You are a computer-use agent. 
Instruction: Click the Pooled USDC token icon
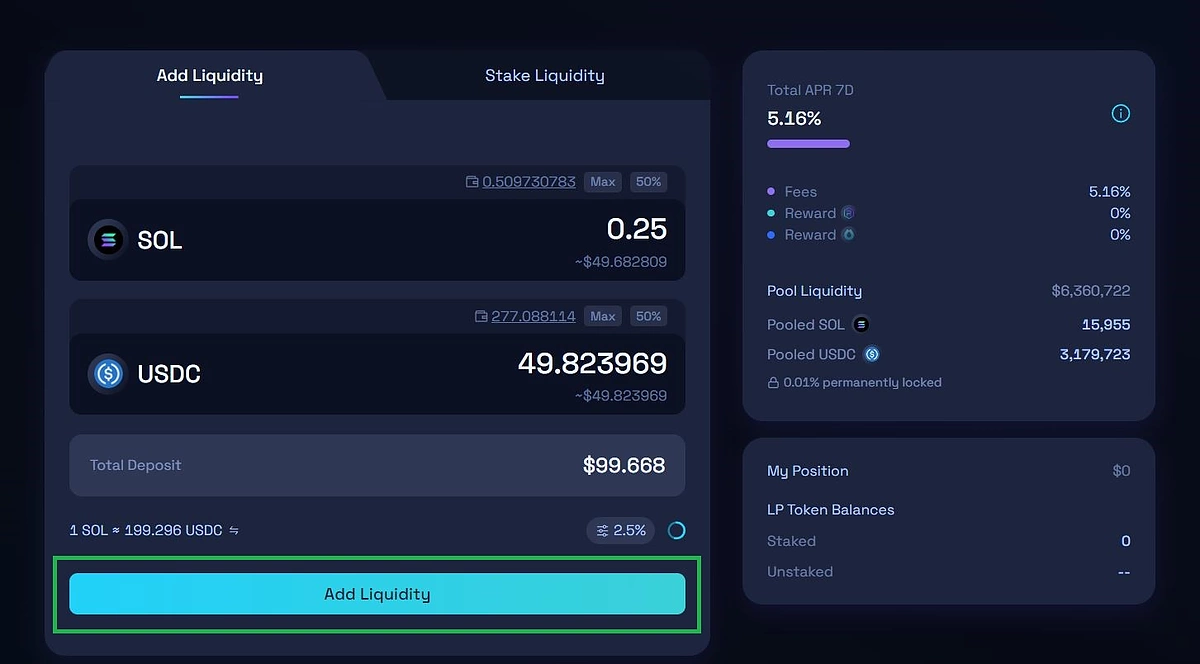point(871,354)
